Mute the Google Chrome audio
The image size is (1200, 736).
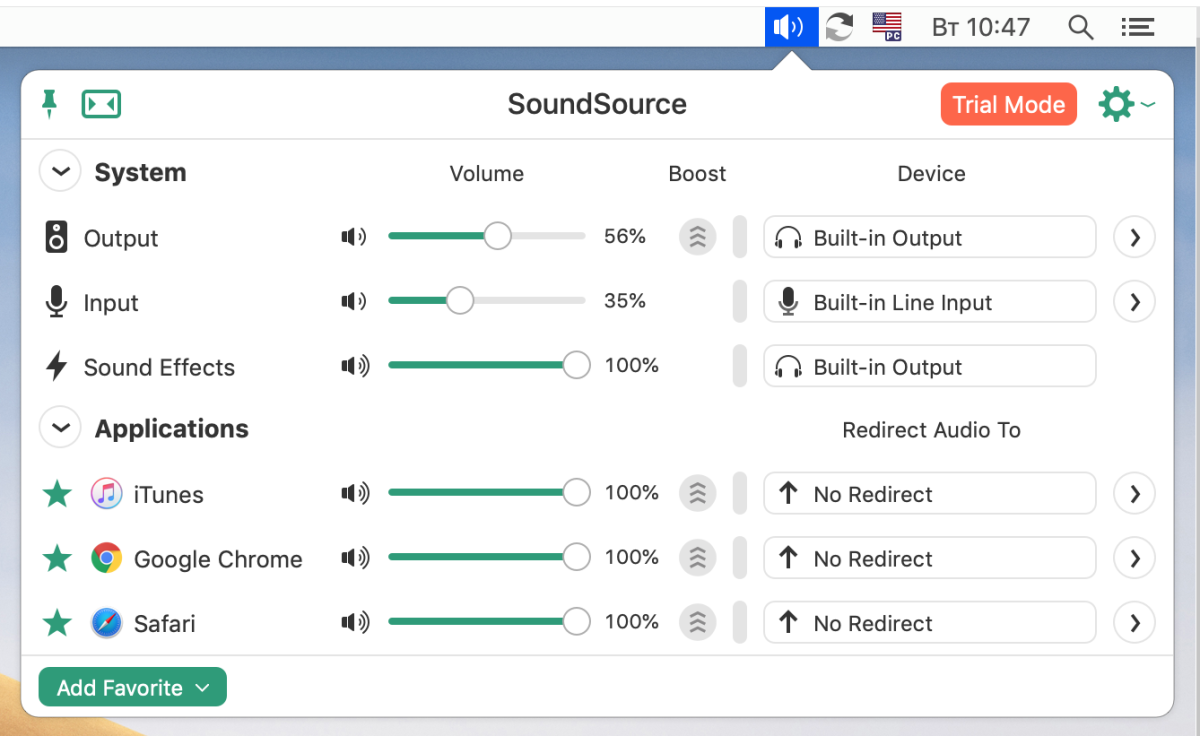point(354,558)
